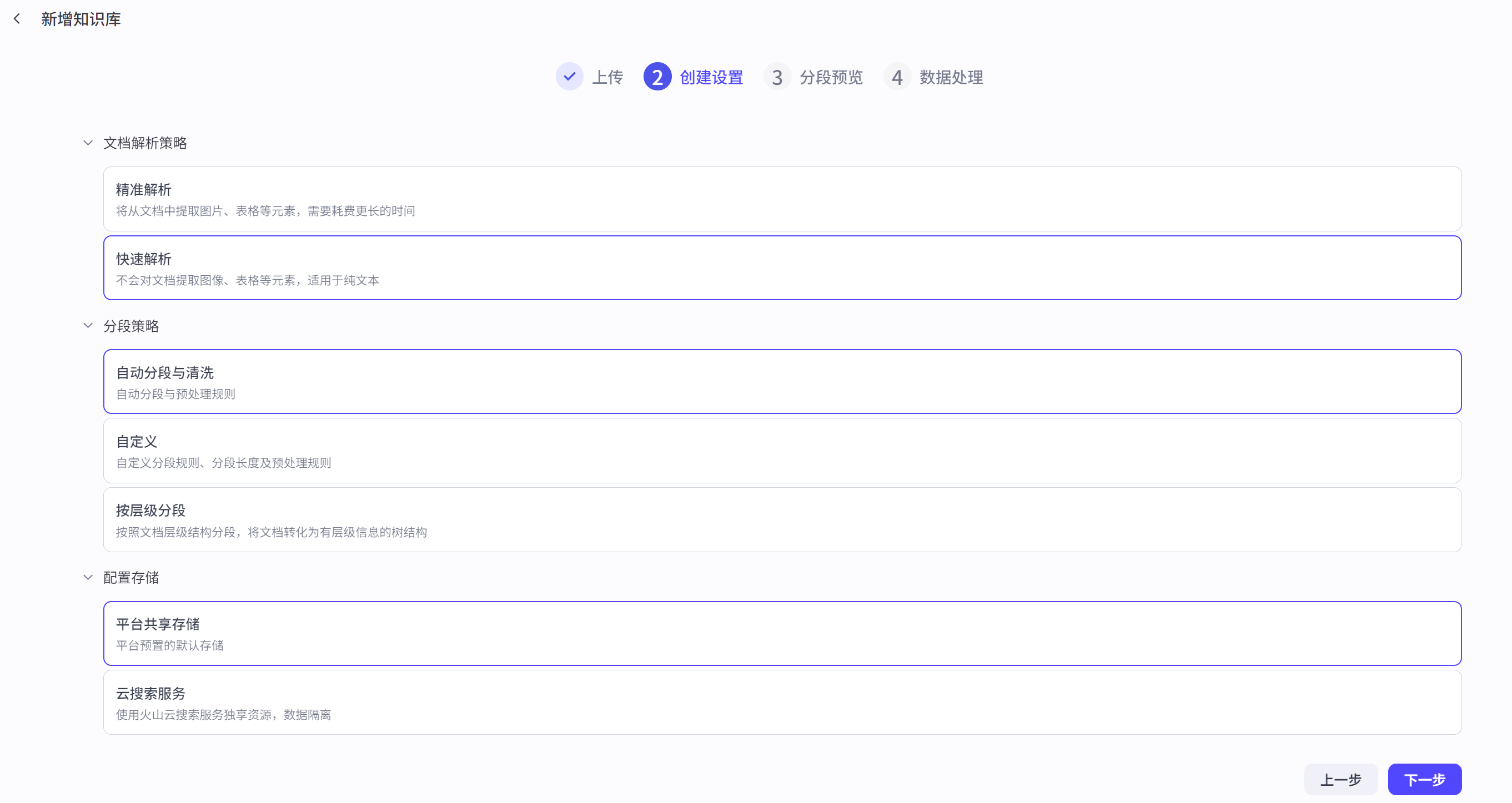The image size is (1512, 803).
Task: Choose 云搜索服务 storage option
Action: coord(782,703)
